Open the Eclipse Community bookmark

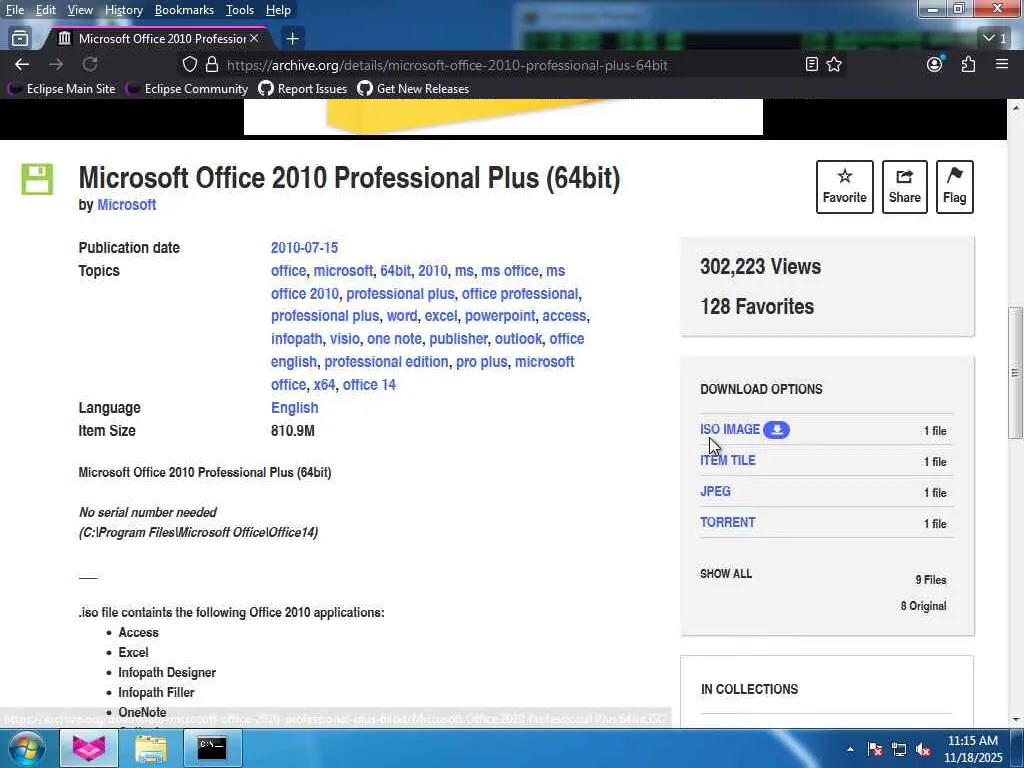187,89
